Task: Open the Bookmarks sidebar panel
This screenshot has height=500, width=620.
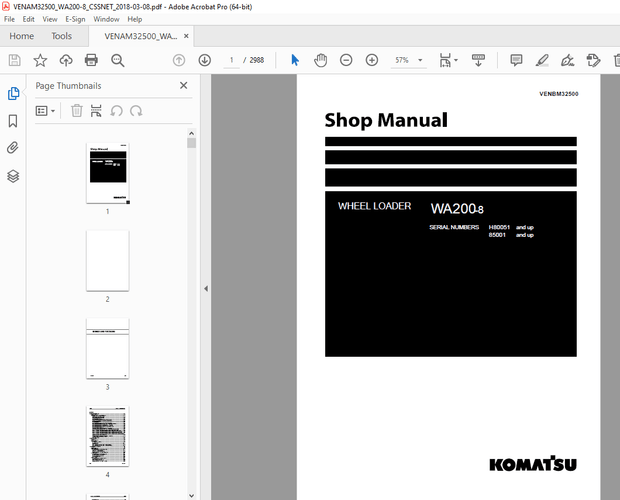Action: (x=13, y=121)
